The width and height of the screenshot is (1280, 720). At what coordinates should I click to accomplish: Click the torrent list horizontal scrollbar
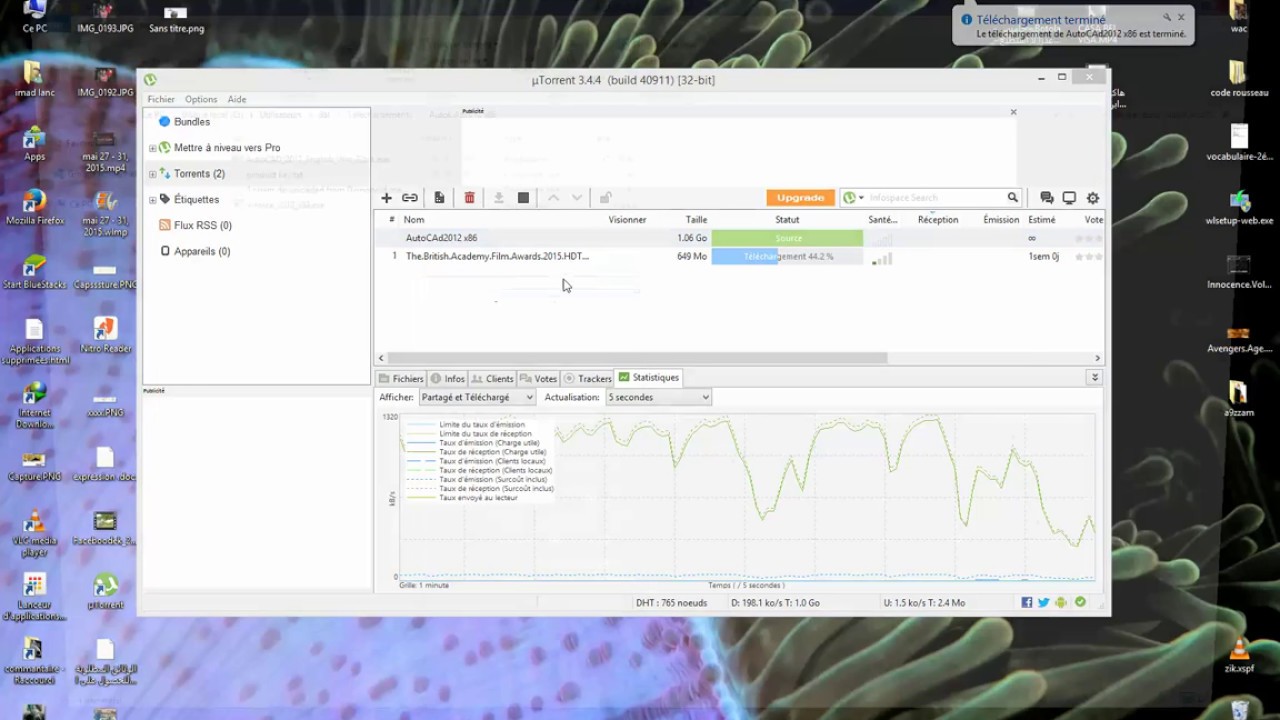click(x=636, y=357)
